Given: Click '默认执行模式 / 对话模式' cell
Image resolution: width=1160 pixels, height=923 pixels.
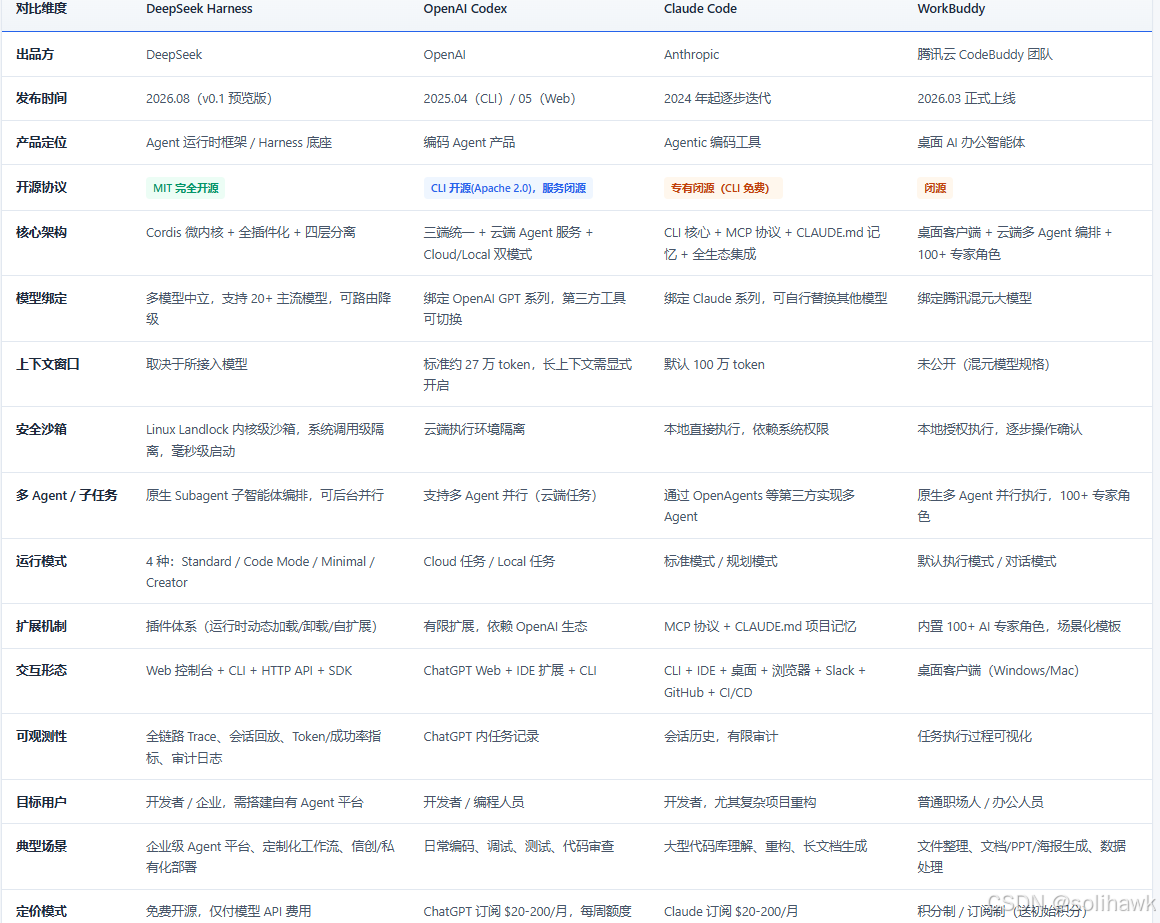Looking at the screenshot, I should click(x=987, y=561).
